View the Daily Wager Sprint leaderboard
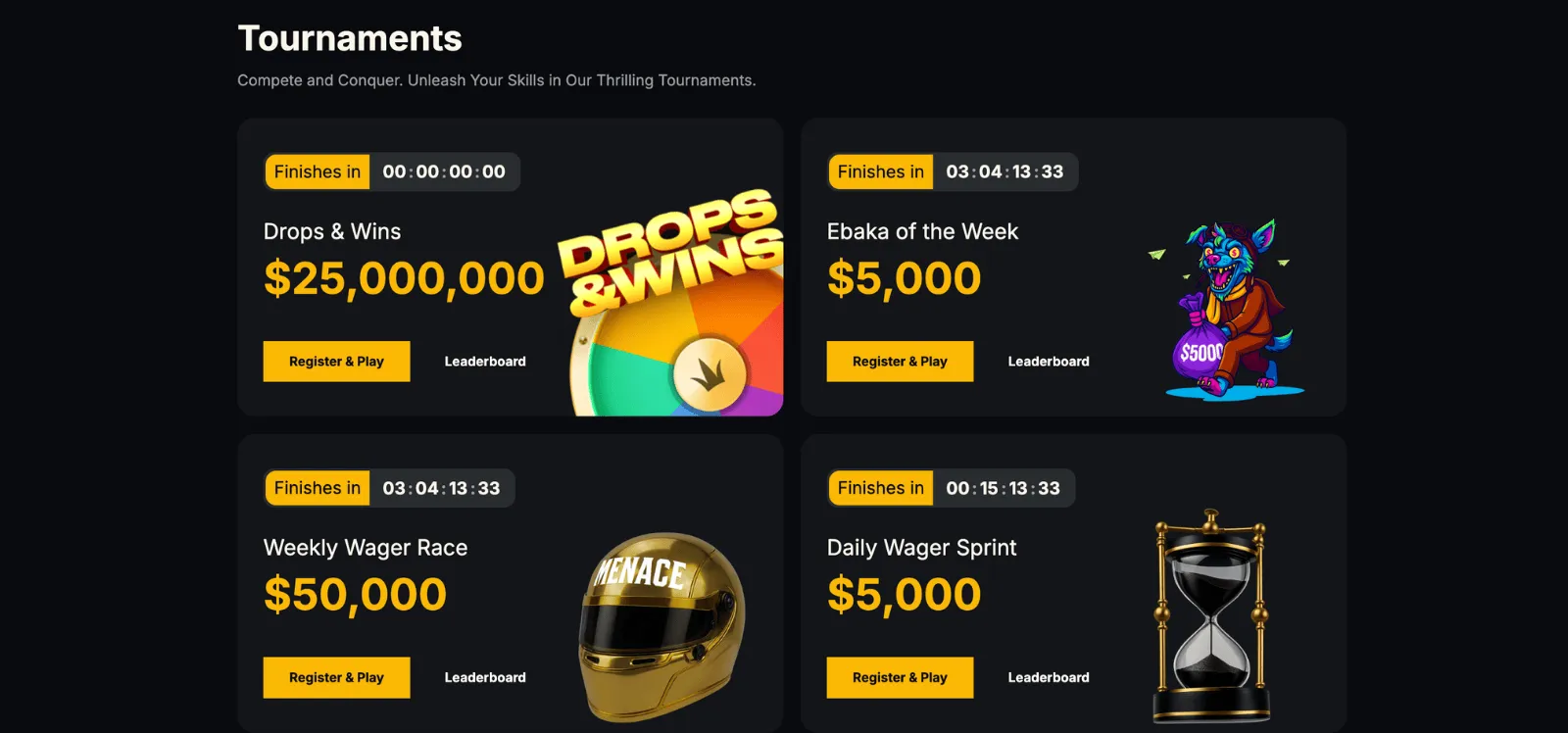This screenshot has width=1568, height=733. click(x=1049, y=678)
